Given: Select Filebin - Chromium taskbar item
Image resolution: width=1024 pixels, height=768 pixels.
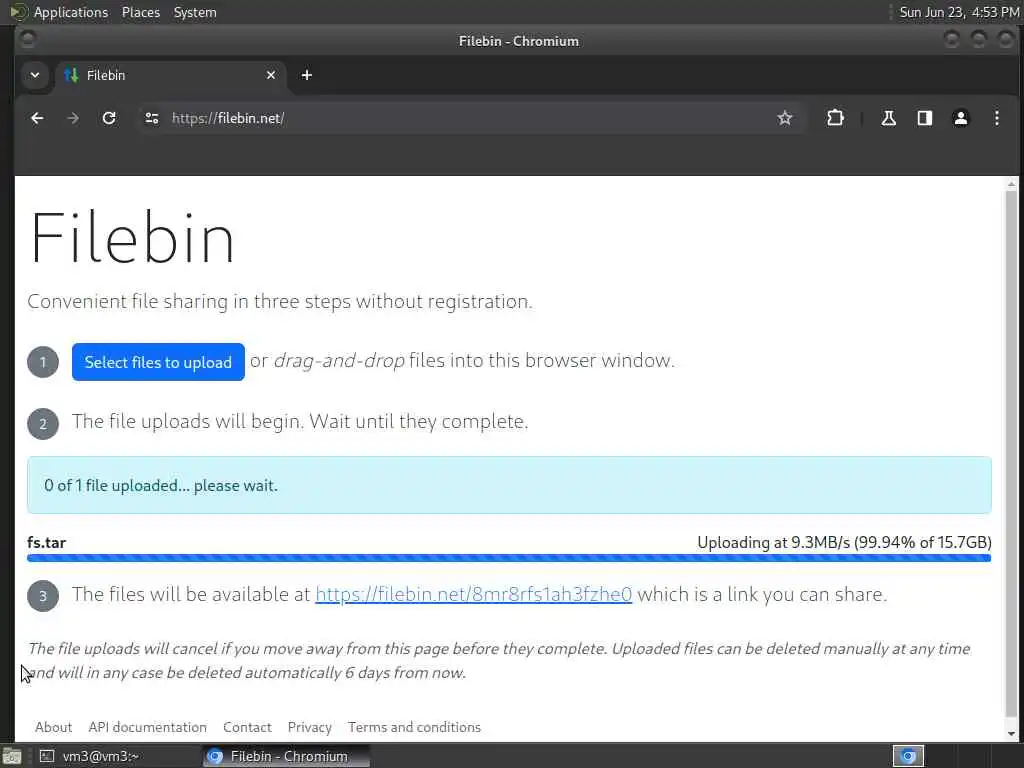Looking at the screenshot, I should click(285, 756).
